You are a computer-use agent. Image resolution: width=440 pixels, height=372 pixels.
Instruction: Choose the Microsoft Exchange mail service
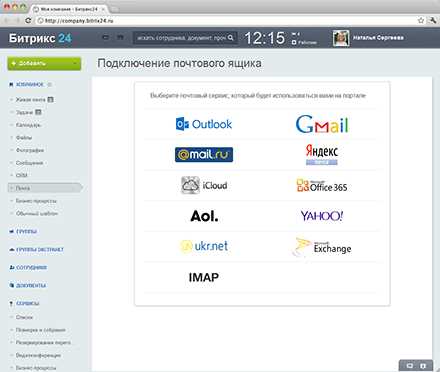322,247
